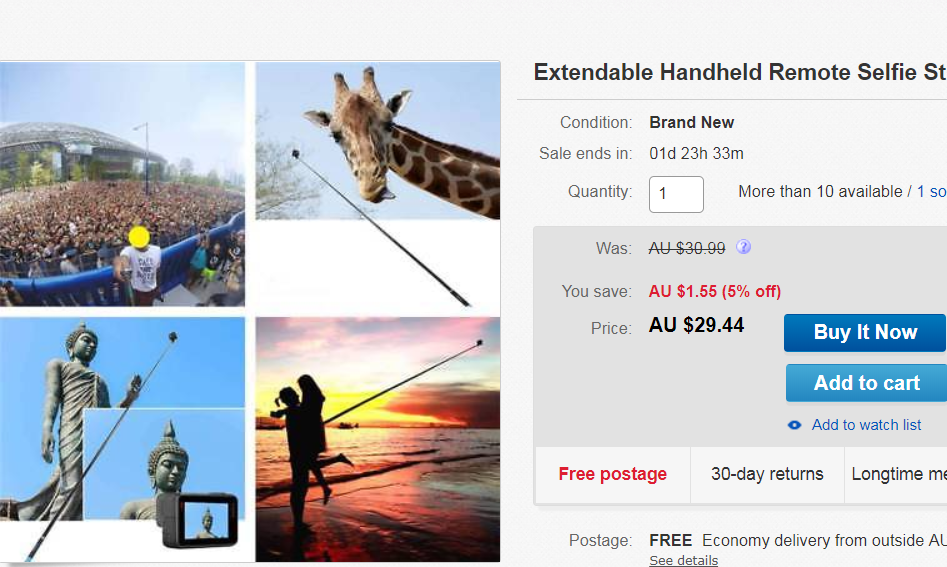
Task: Open the See details postage link
Action: point(684,560)
